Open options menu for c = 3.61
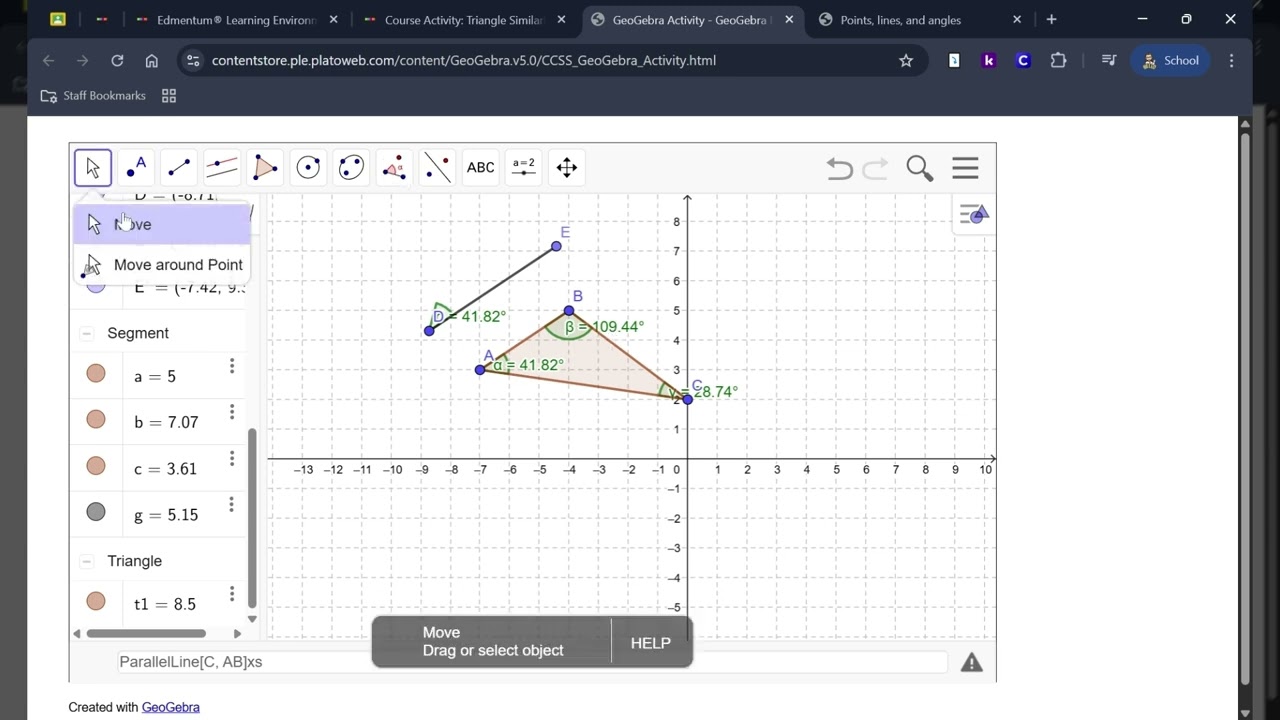The image size is (1280, 720). 232,459
